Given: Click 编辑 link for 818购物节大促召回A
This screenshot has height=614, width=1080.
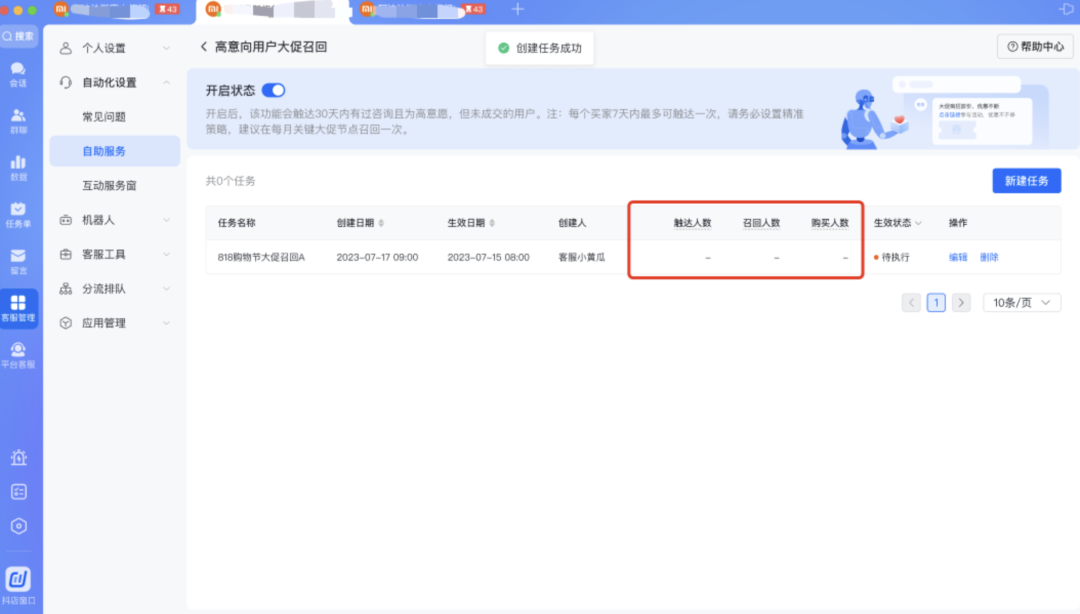Looking at the screenshot, I should (x=958, y=257).
